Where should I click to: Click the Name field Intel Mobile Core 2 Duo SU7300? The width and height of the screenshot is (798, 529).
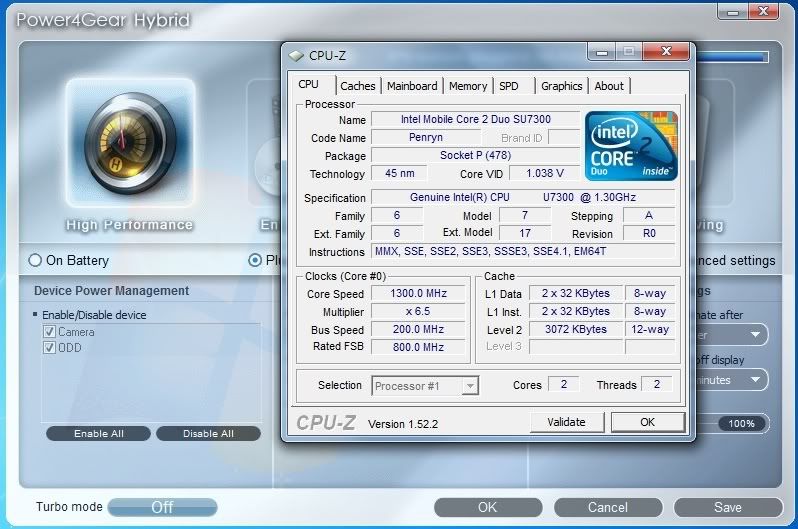[476, 119]
